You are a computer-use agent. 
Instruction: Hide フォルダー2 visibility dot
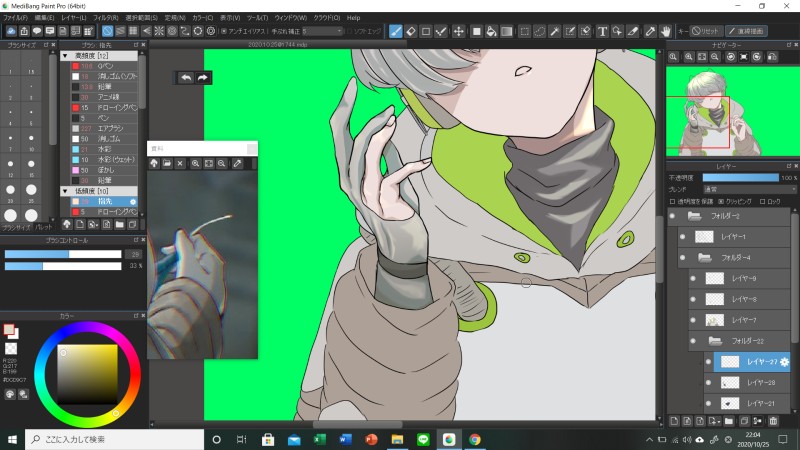point(672,216)
